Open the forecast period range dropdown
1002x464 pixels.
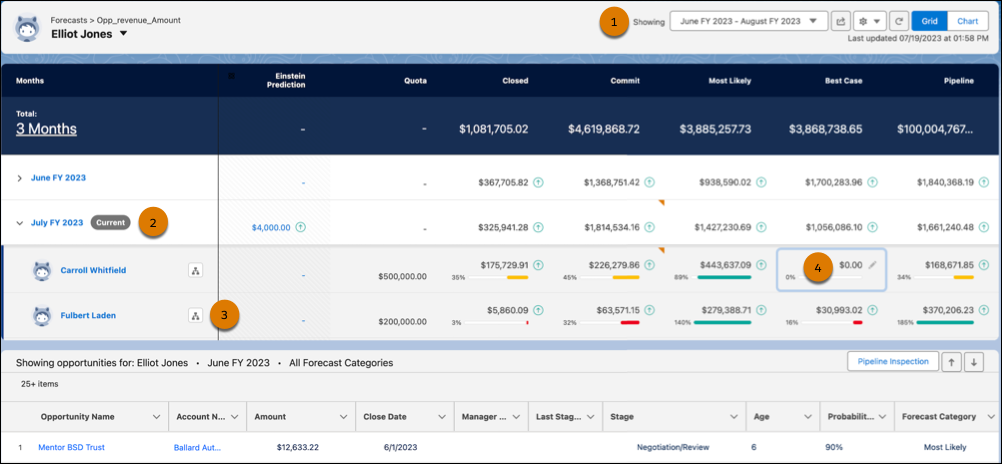[748, 20]
